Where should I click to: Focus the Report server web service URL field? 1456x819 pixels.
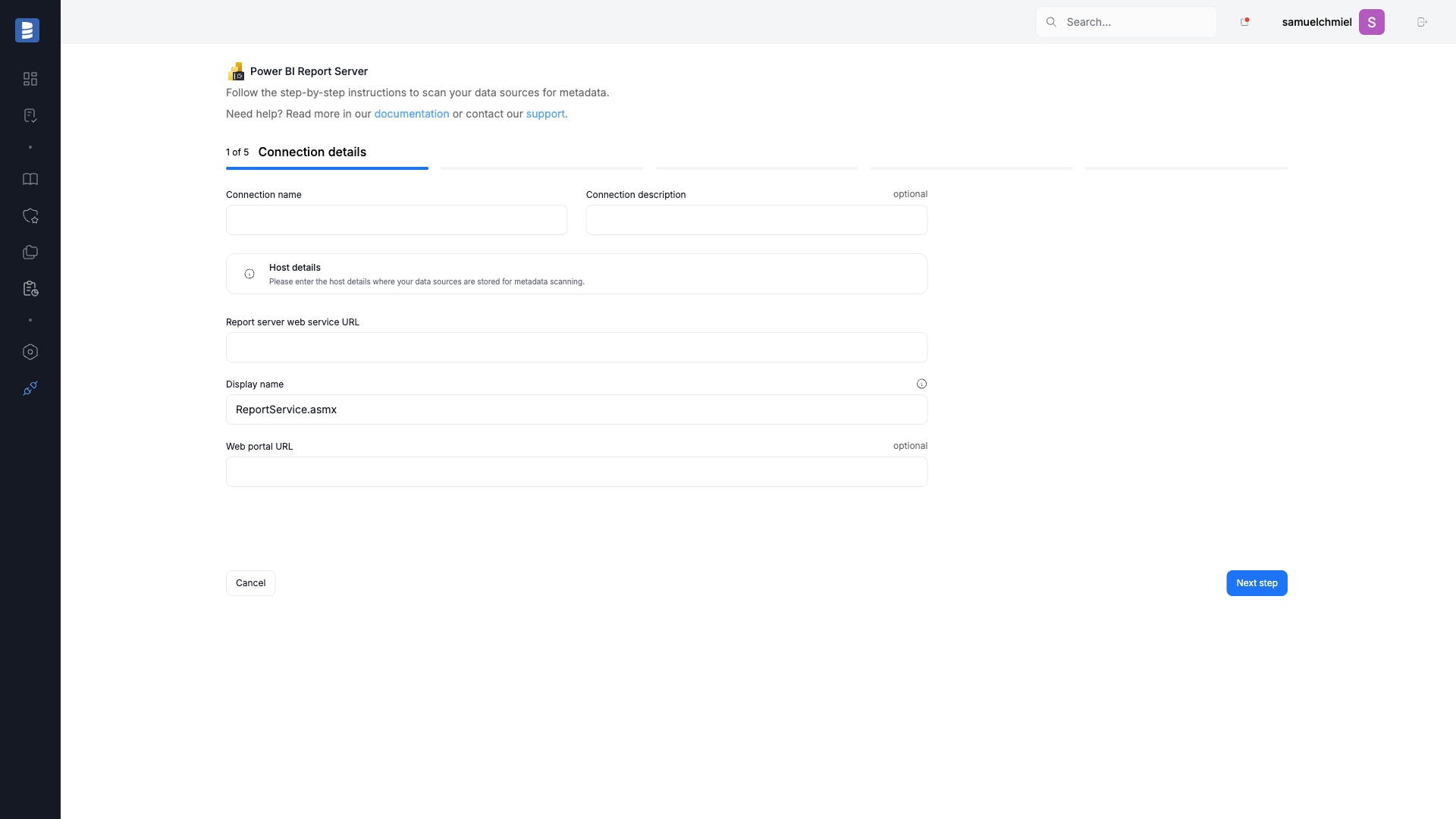pos(576,347)
